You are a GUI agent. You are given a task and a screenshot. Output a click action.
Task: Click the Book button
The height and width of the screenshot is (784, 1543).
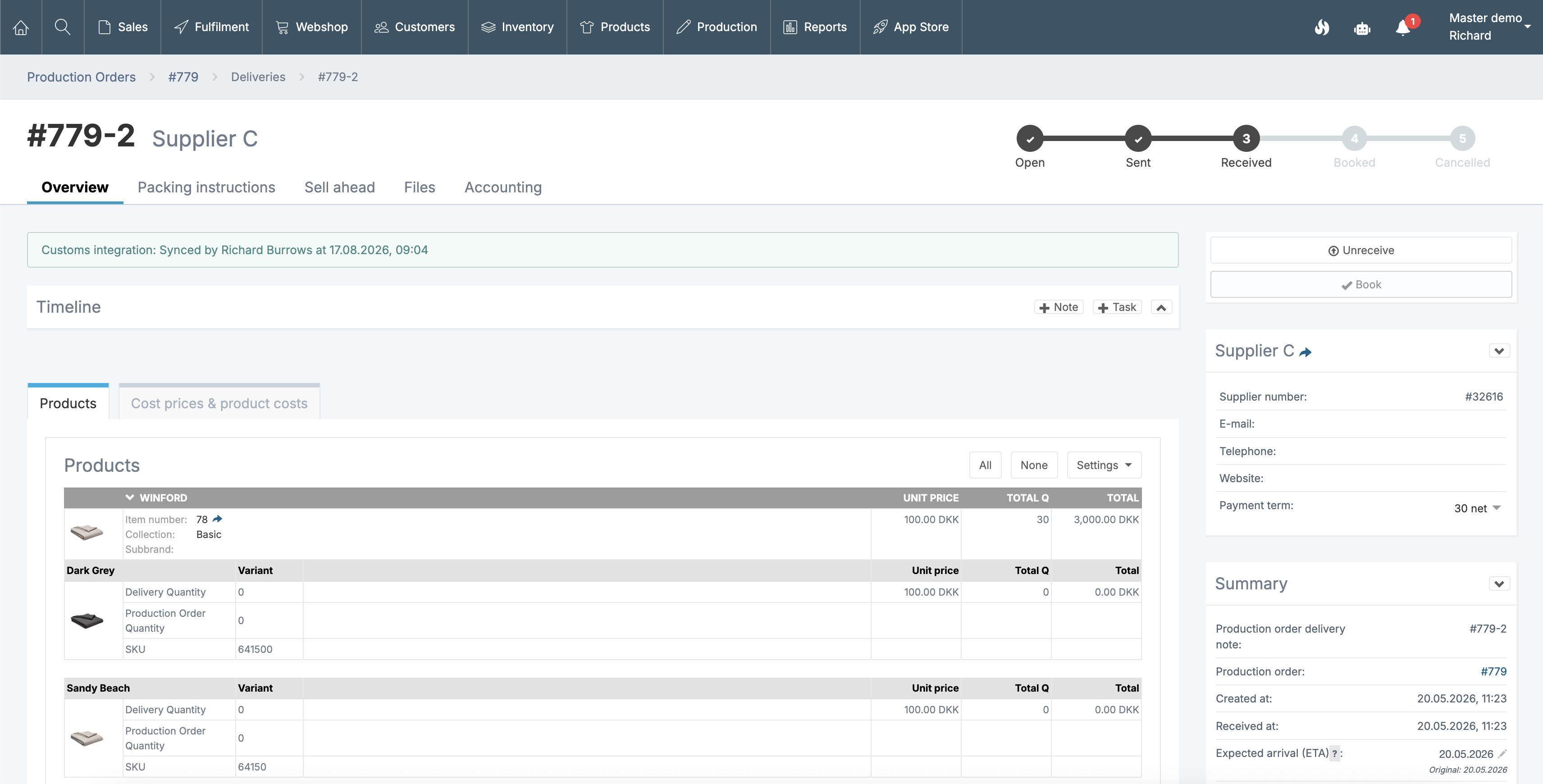tap(1361, 284)
